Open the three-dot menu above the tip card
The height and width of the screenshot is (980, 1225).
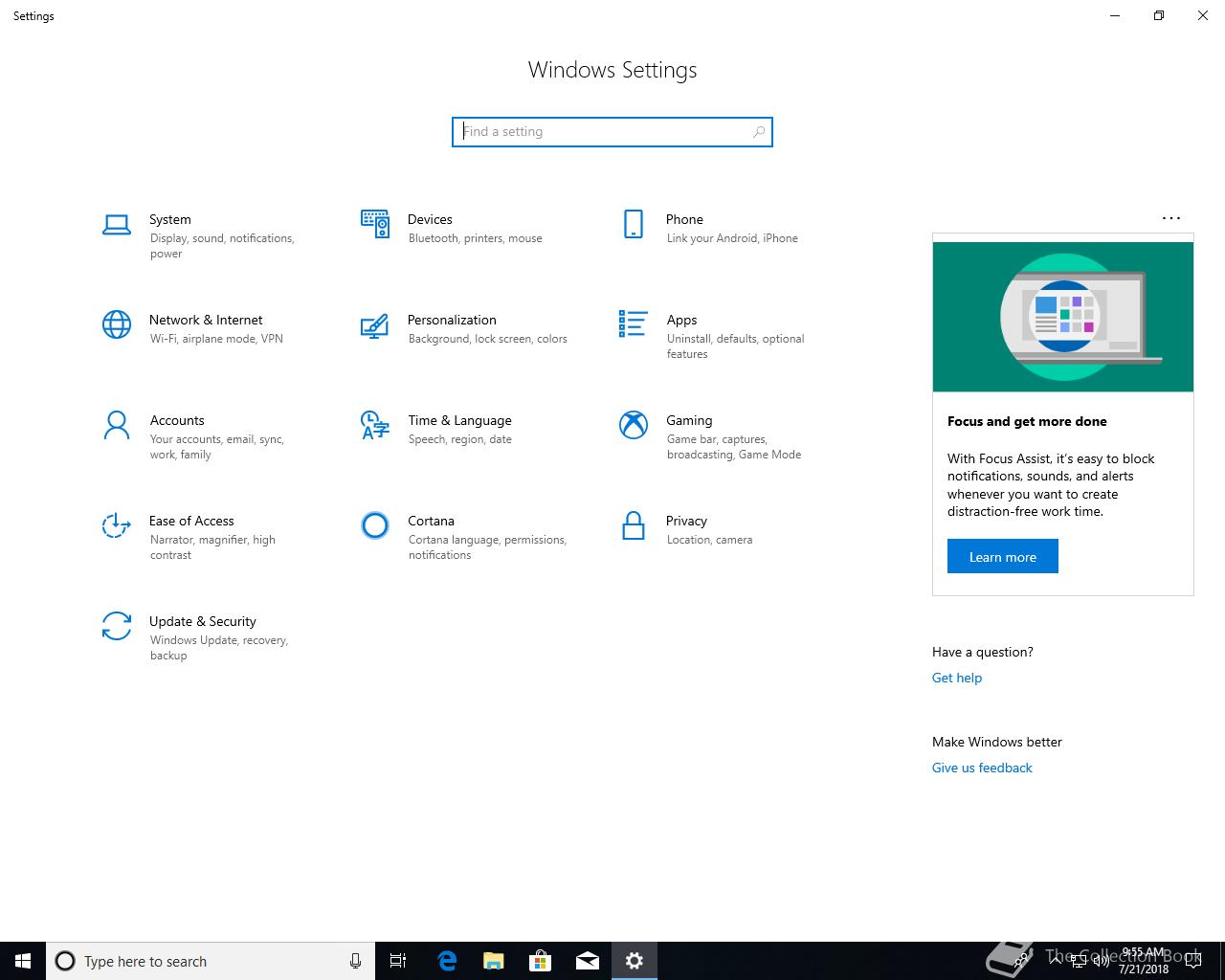[1171, 218]
